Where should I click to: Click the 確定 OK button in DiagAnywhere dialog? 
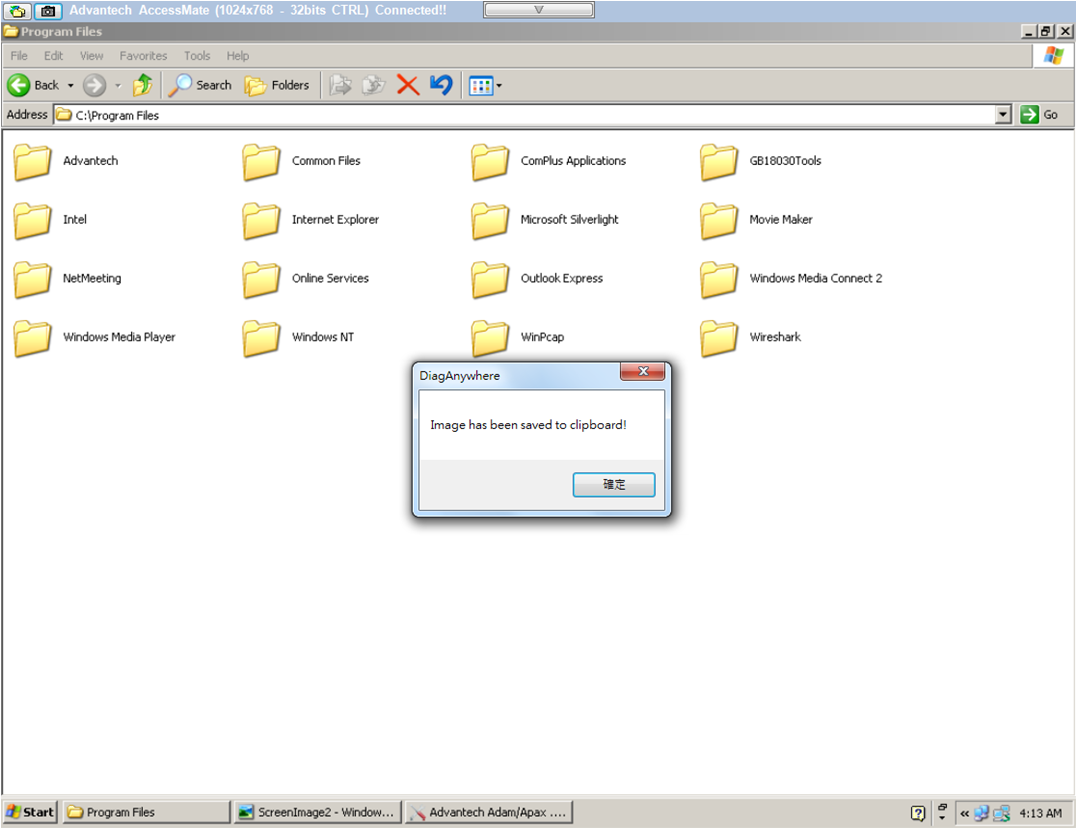[x=613, y=484]
